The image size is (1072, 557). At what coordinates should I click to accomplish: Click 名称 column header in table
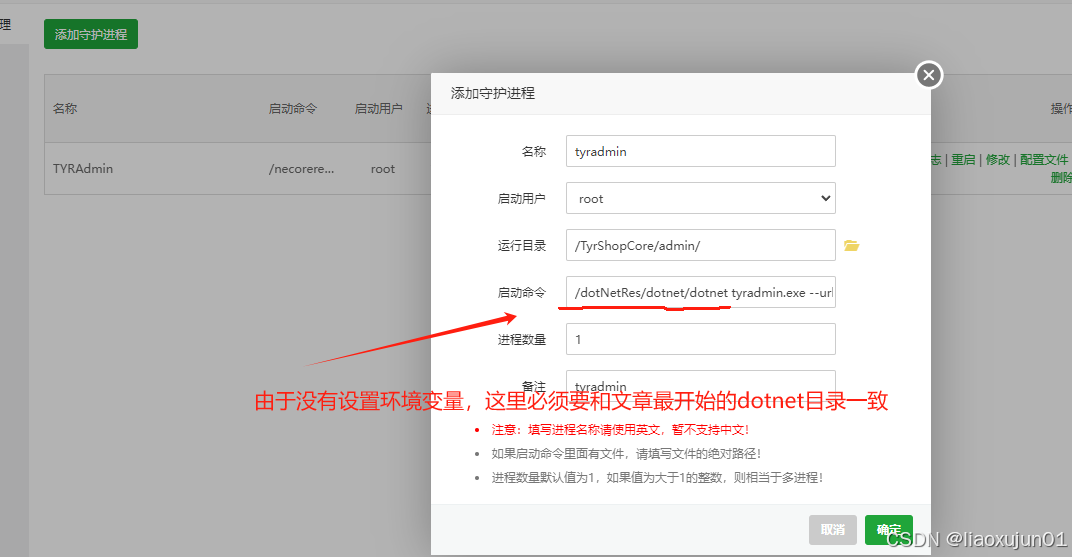65,109
